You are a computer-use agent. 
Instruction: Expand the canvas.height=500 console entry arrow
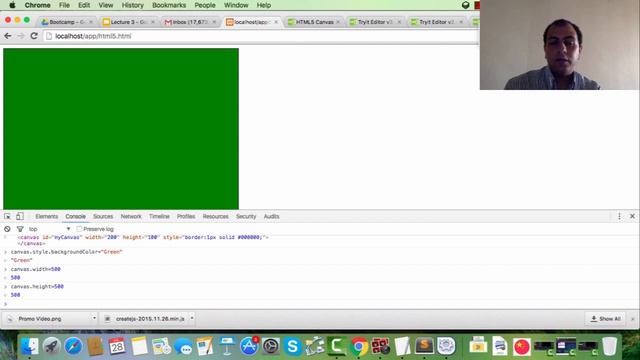click(x=6, y=287)
